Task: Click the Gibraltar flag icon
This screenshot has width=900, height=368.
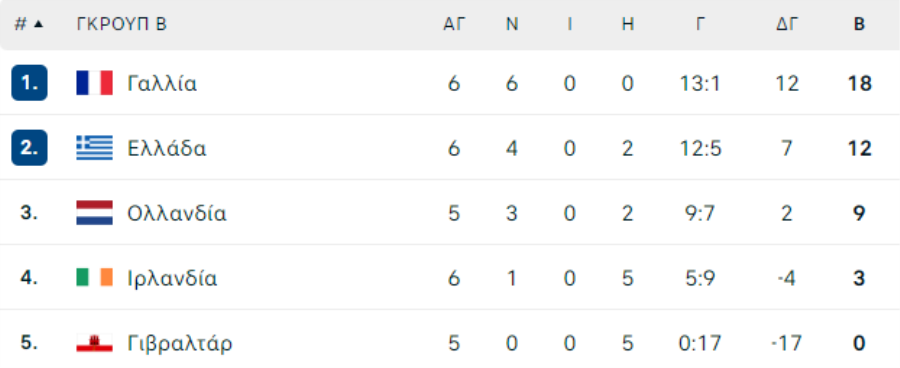Action: 95,343
